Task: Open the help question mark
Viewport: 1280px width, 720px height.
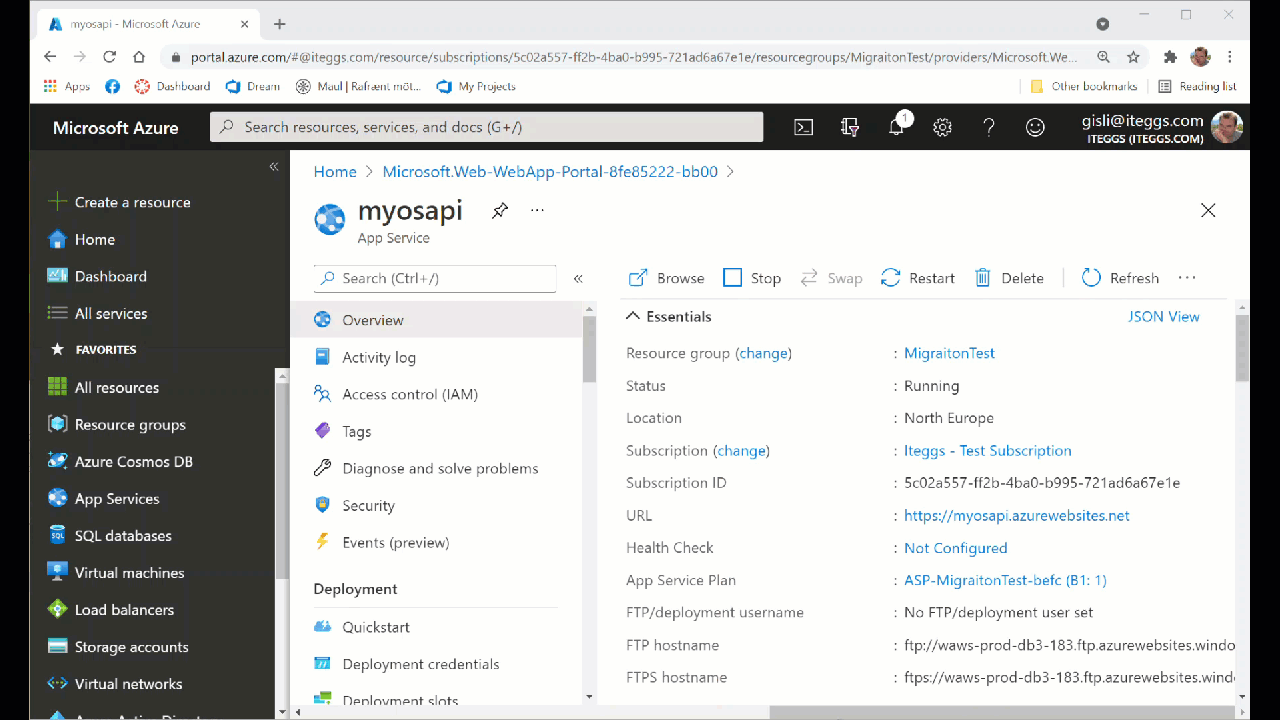Action: (x=989, y=127)
